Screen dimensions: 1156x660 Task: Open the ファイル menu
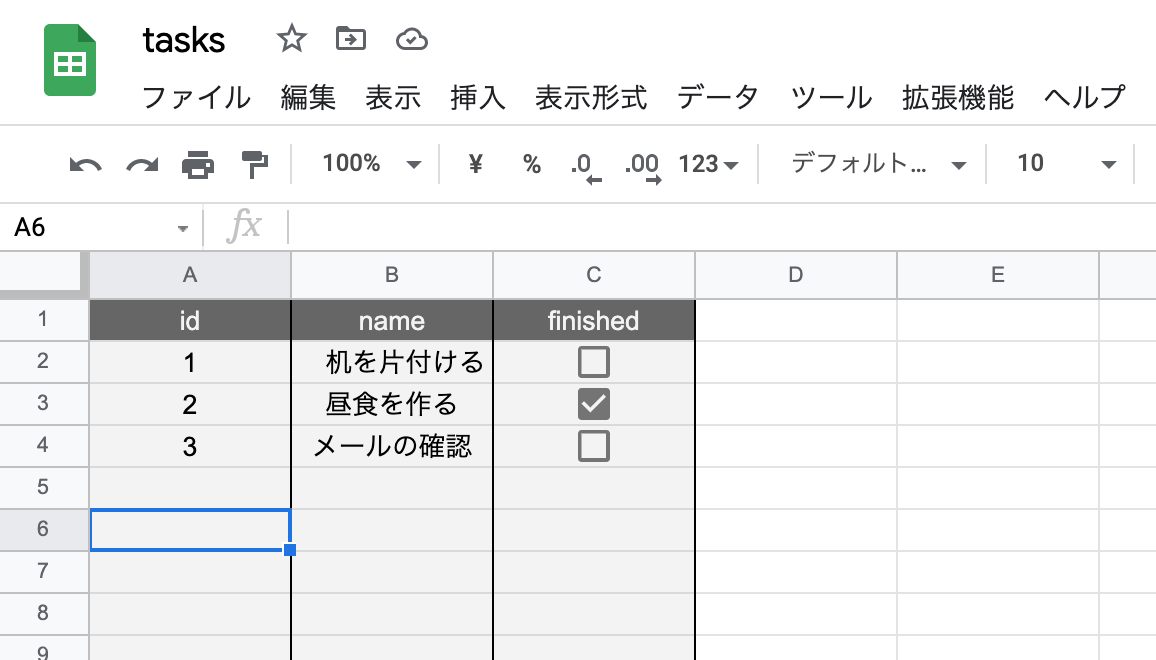tap(196, 98)
